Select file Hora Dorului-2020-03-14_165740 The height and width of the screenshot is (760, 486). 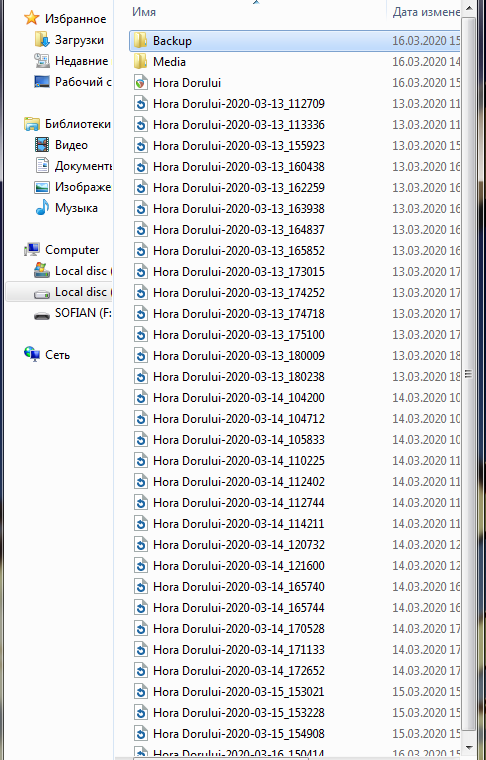(239, 587)
